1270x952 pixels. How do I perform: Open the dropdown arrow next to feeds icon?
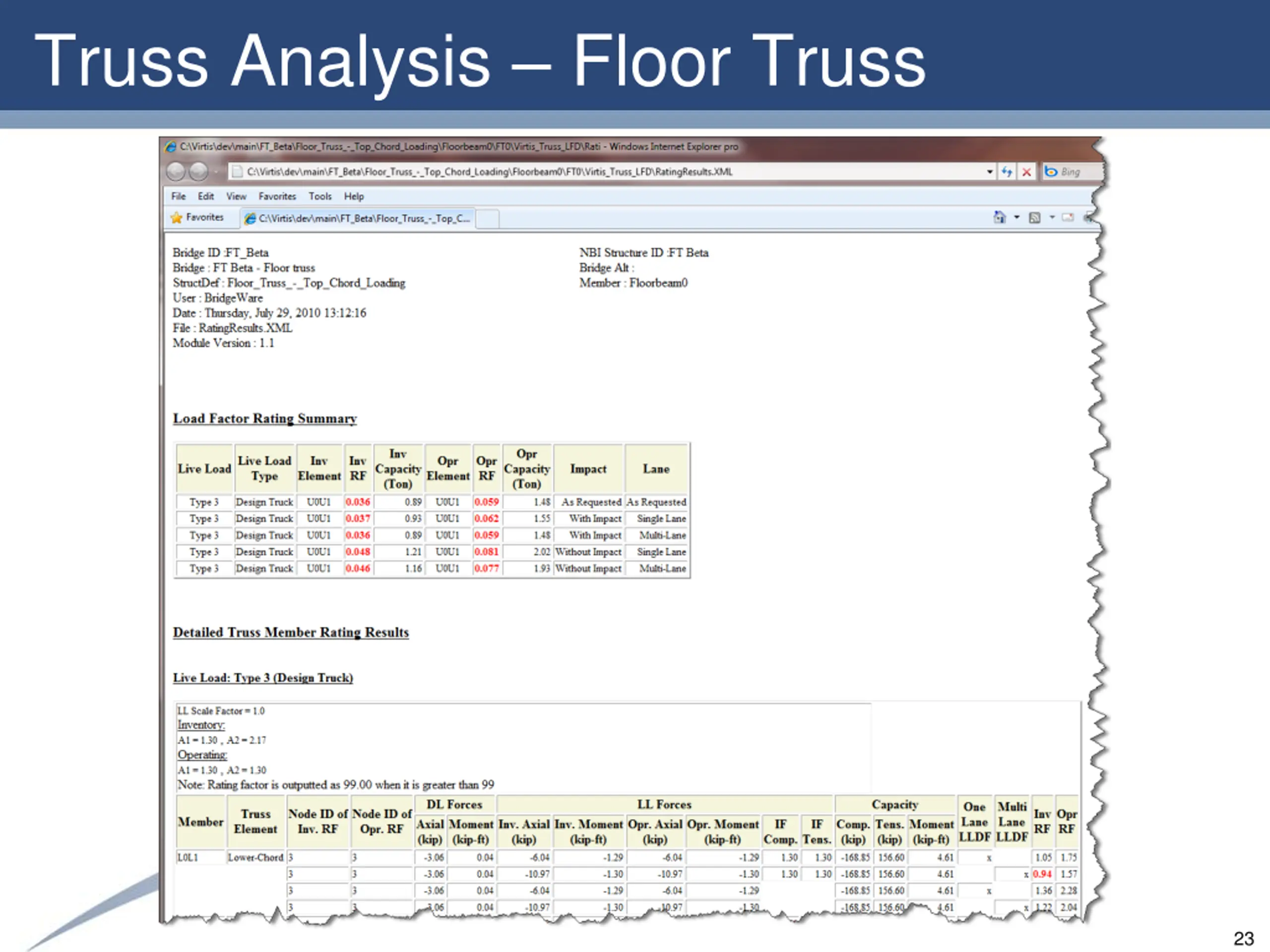point(1052,217)
